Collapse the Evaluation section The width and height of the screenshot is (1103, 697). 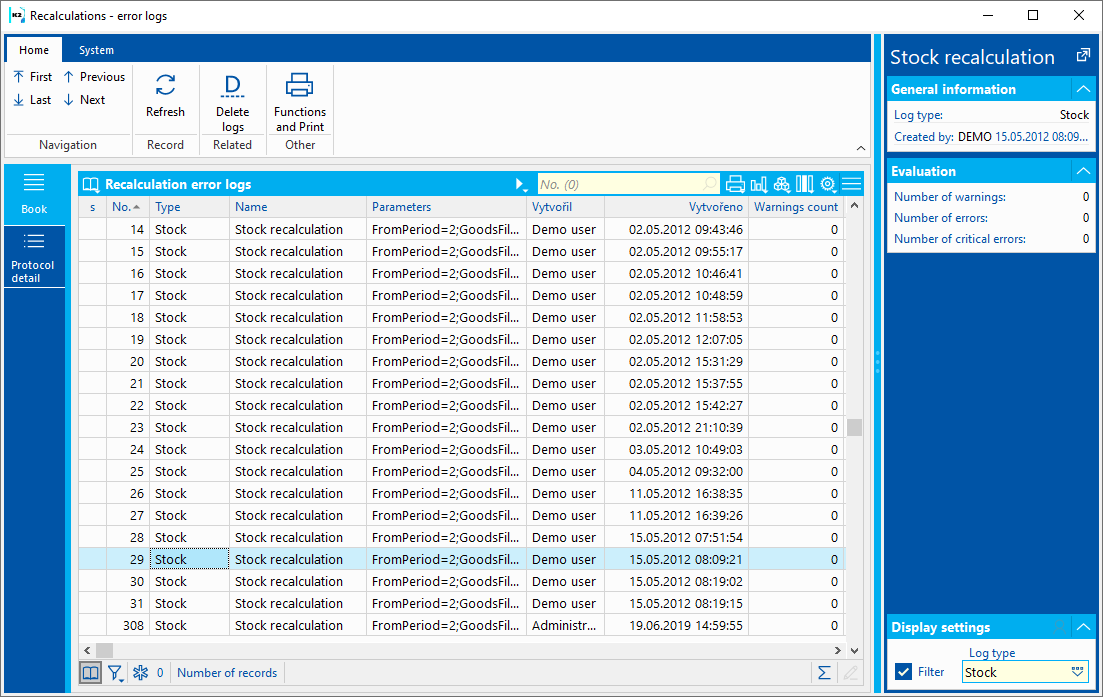tap(1082, 171)
